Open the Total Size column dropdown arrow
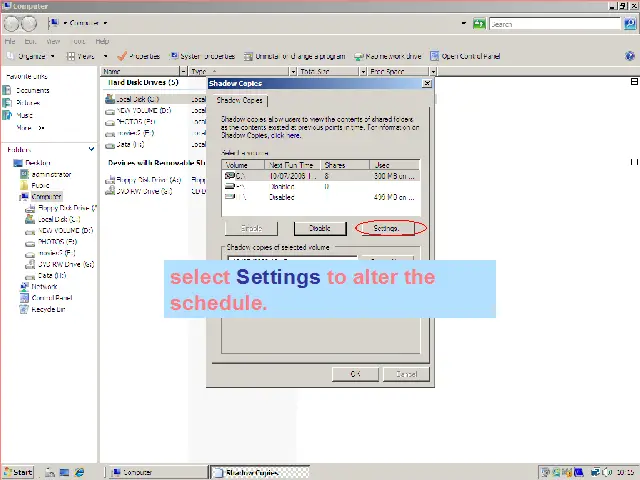 tap(363, 71)
